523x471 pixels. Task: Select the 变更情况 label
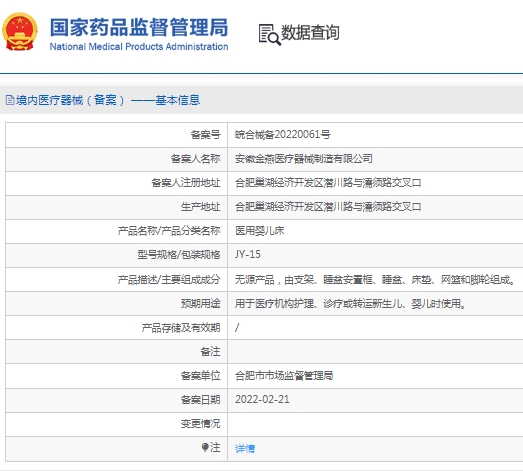[x=200, y=424]
